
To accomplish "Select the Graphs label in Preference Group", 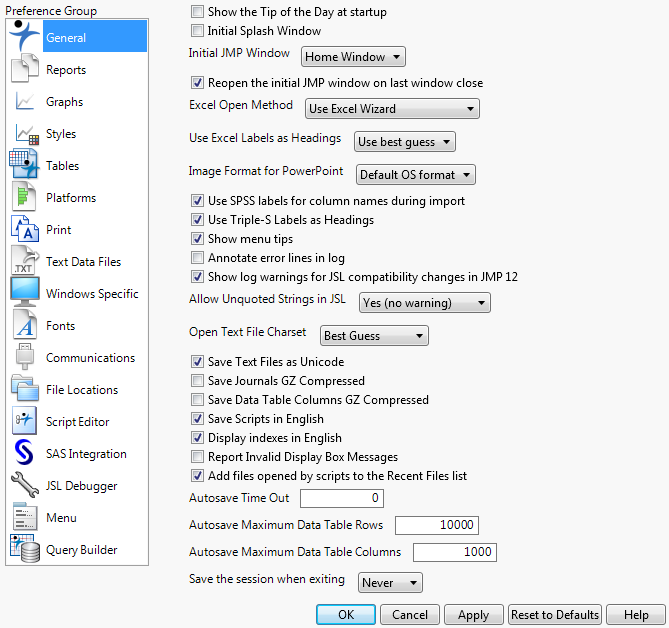I will (x=64, y=102).
